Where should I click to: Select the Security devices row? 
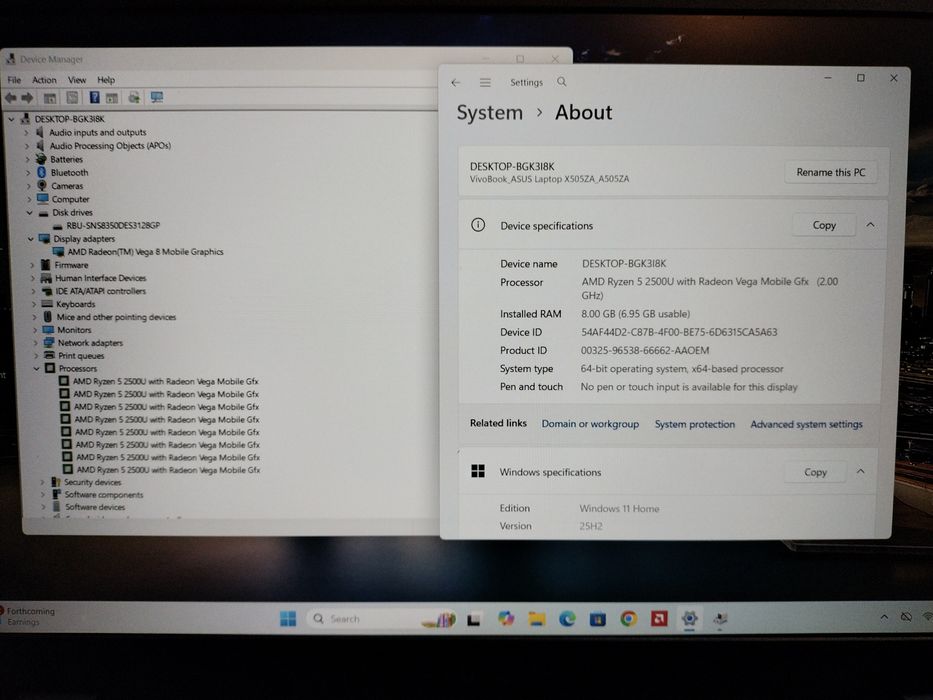[93, 482]
